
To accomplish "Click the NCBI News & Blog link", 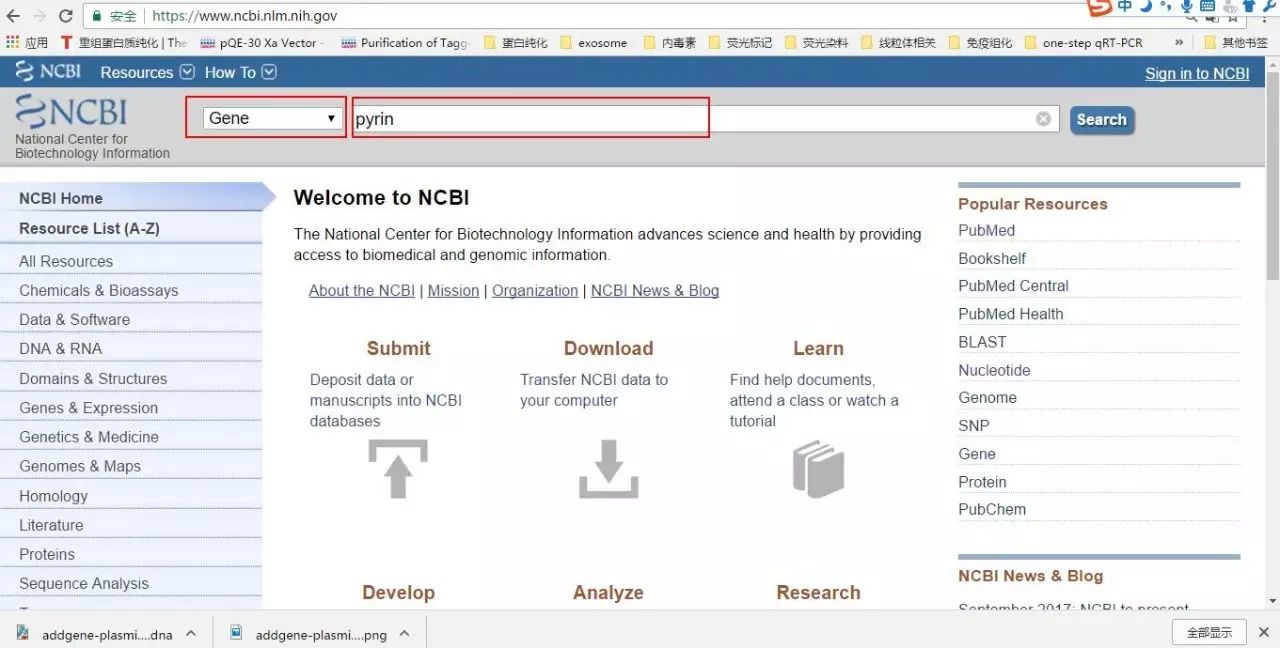I will pos(655,290).
